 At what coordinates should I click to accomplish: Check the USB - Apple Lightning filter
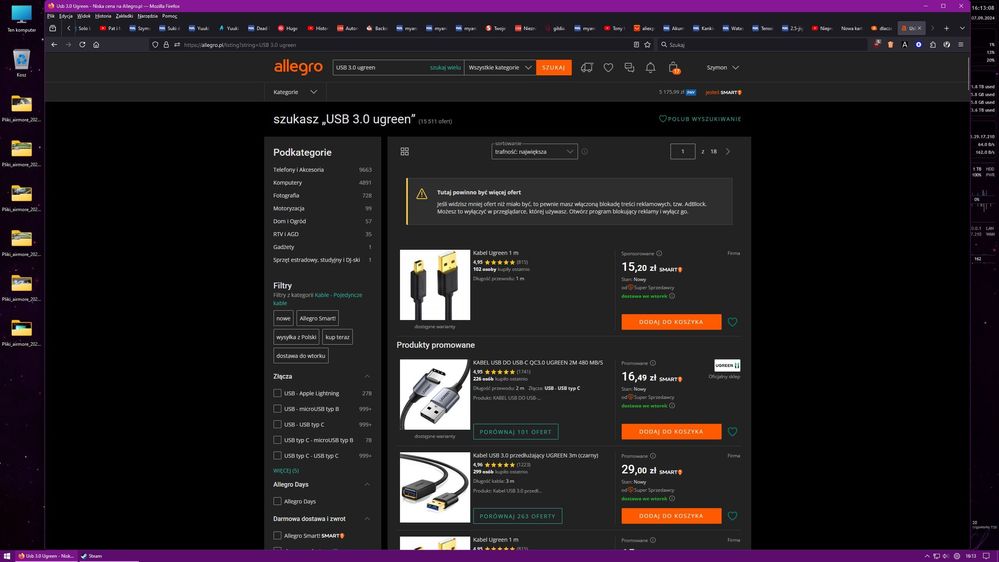(x=278, y=394)
